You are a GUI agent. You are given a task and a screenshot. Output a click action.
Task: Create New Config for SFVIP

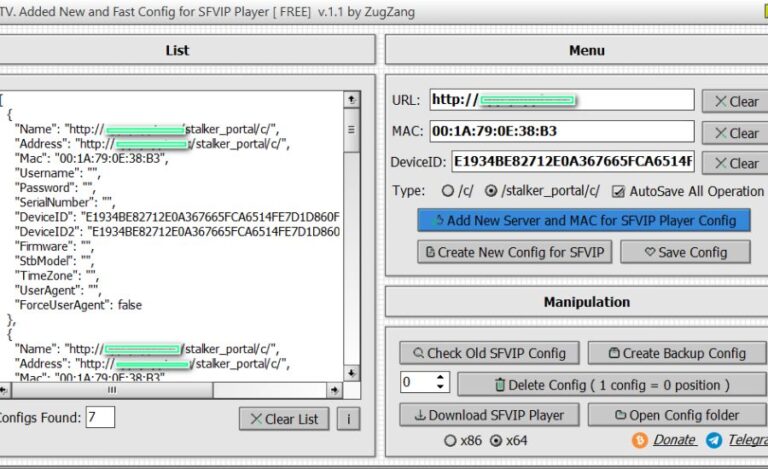[514, 252]
